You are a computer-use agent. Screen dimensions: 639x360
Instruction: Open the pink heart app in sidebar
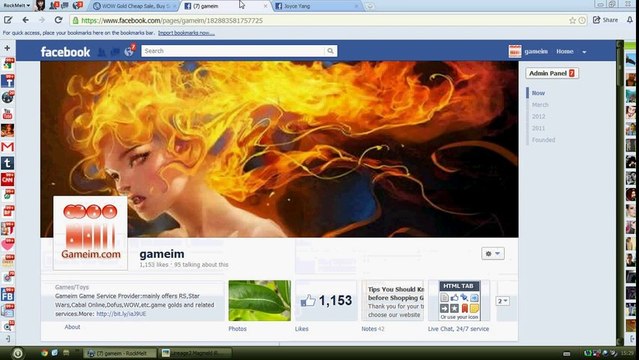(7, 245)
